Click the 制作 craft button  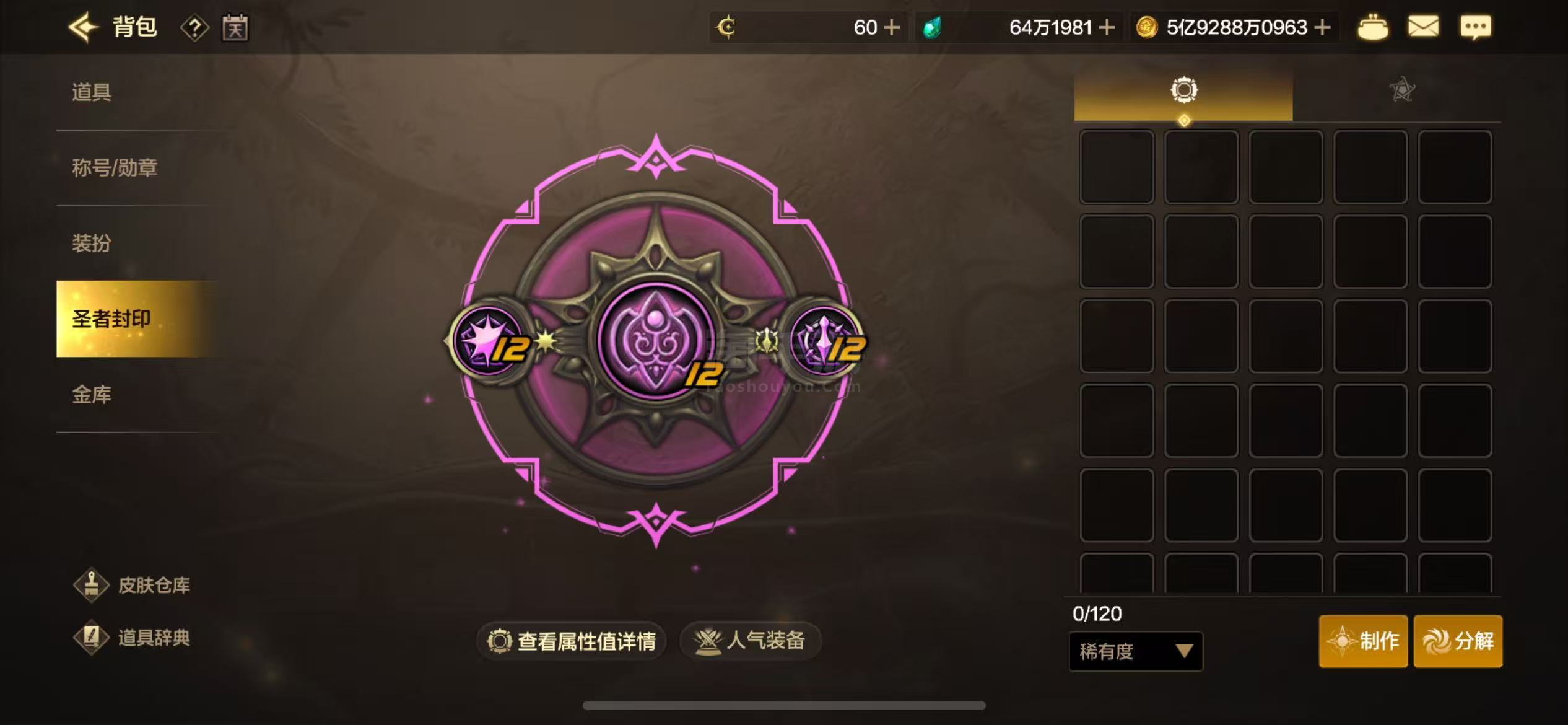click(1363, 641)
